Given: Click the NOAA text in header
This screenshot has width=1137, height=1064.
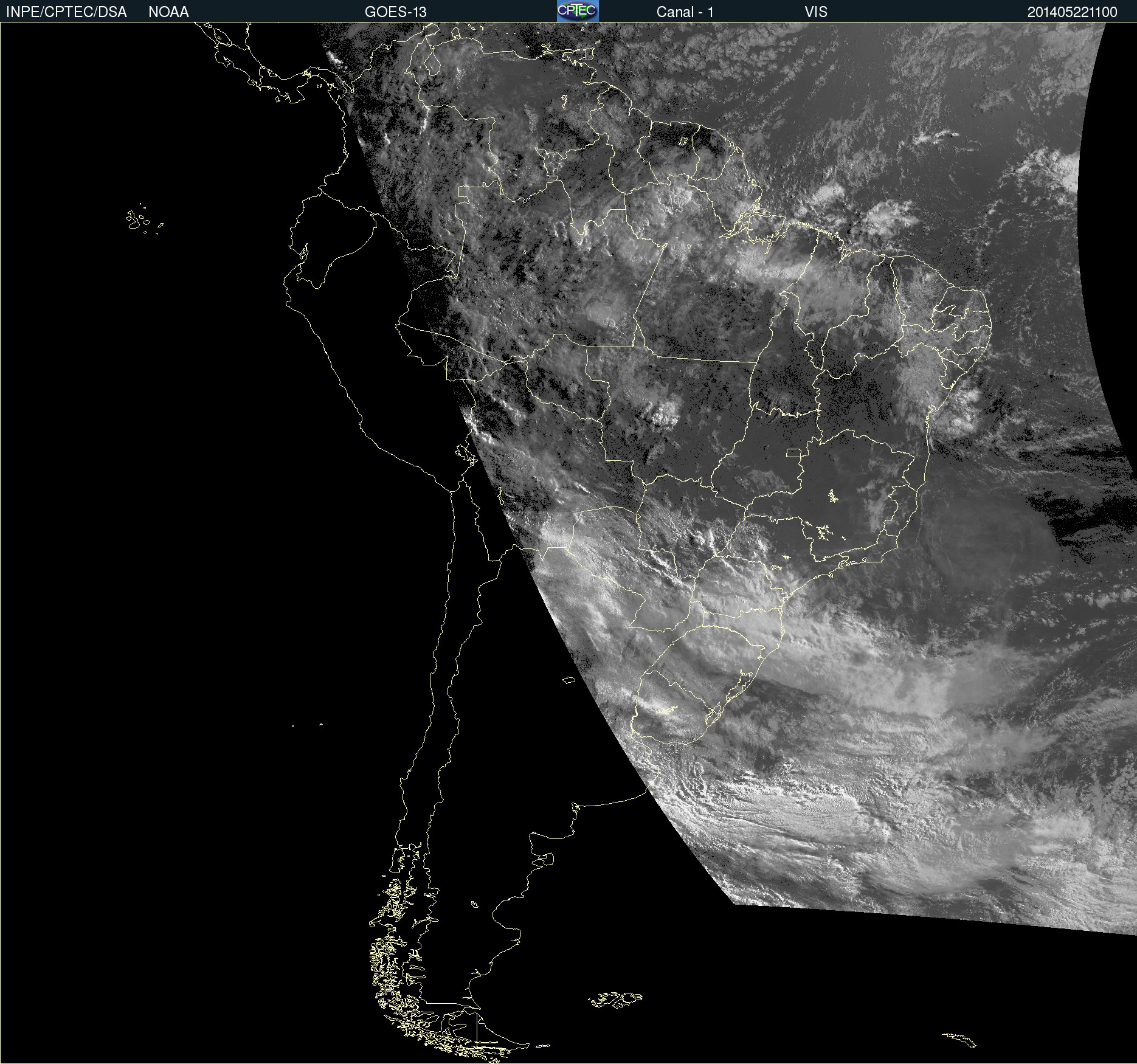Looking at the screenshot, I should pyautogui.click(x=168, y=12).
